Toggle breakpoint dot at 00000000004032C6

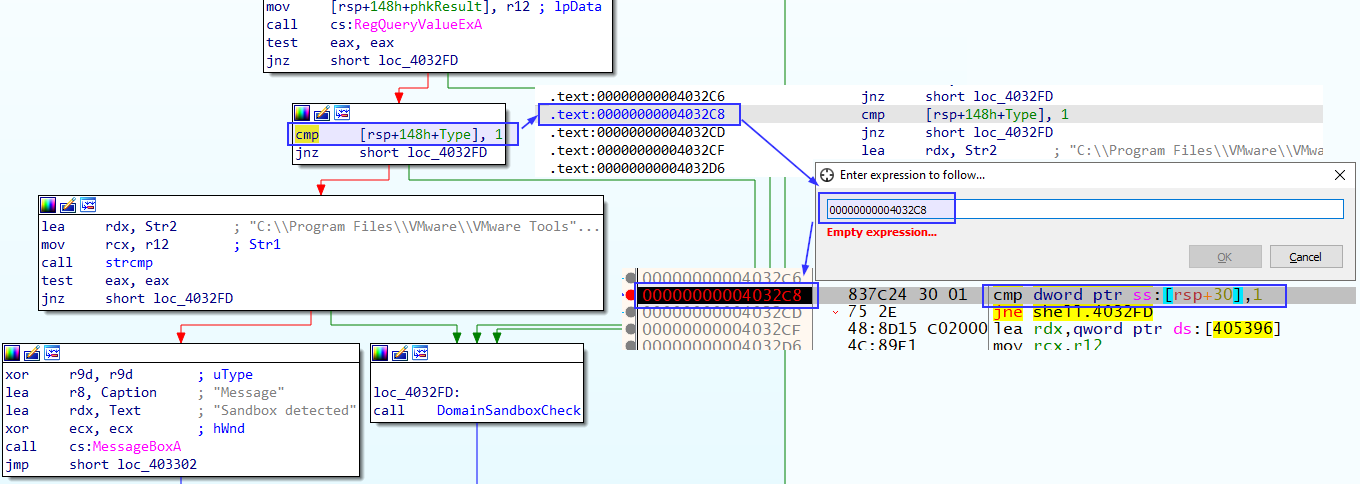pos(630,277)
